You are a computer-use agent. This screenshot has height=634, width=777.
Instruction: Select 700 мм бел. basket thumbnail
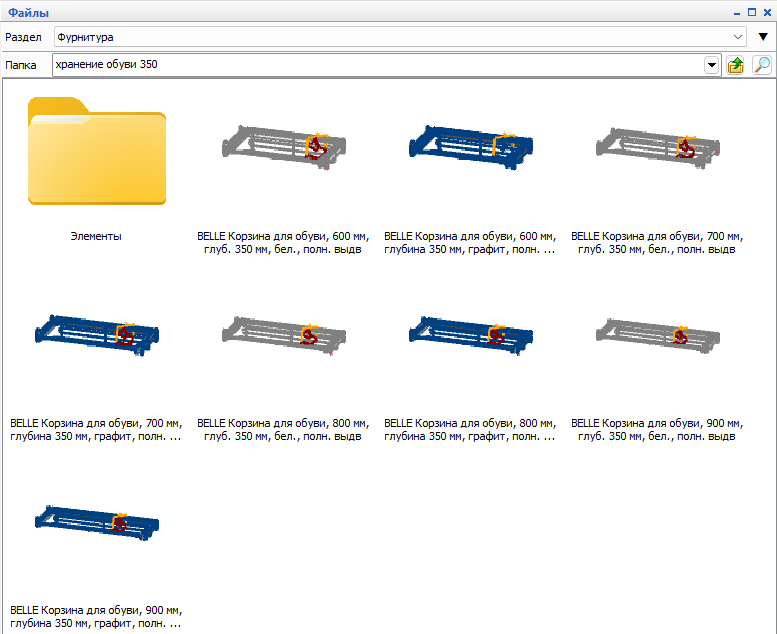(x=658, y=148)
